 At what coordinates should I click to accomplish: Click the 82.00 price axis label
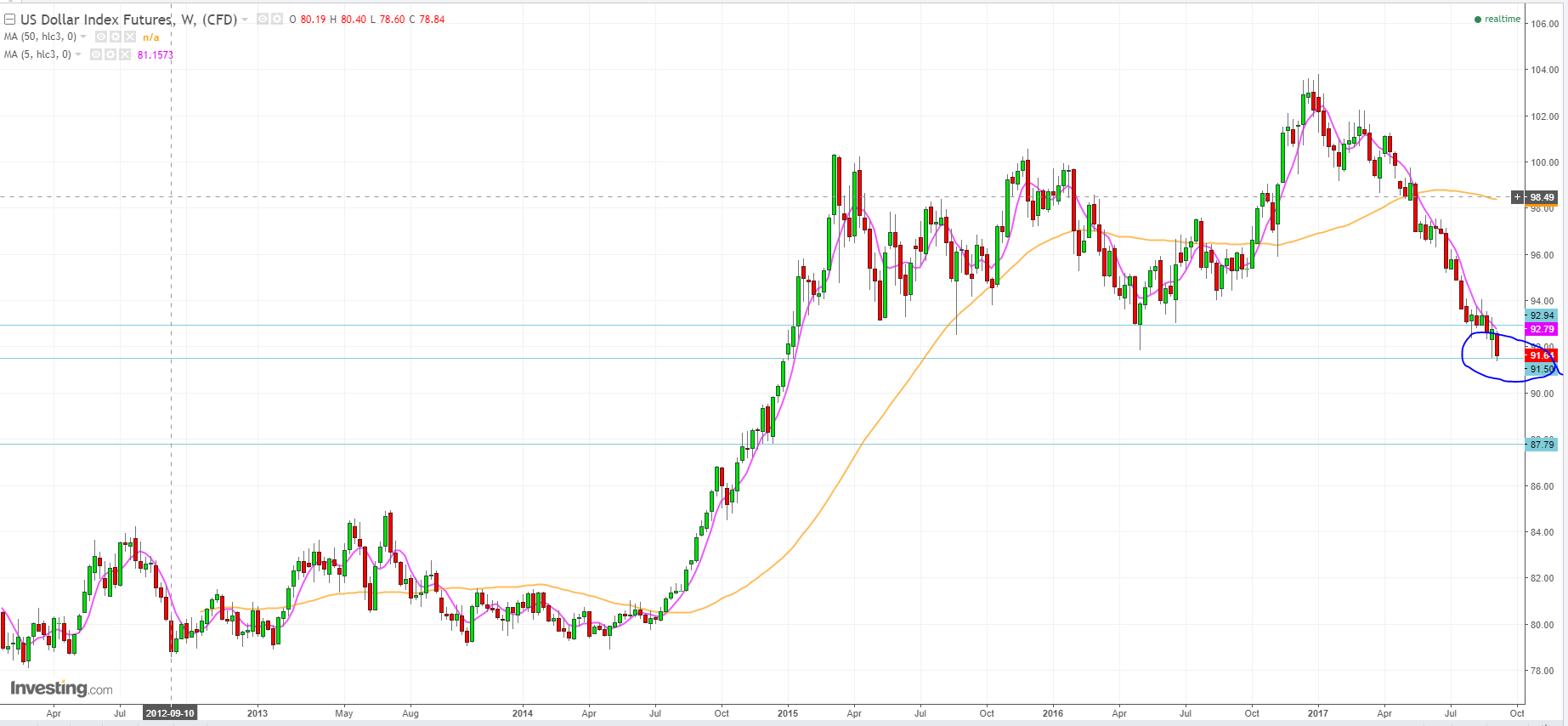coord(1542,578)
